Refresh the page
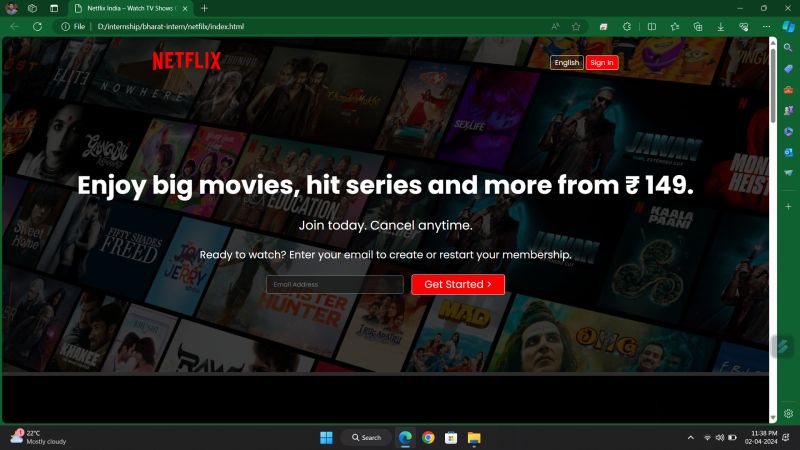This screenshot has width=800, height=450. [37, 27]
